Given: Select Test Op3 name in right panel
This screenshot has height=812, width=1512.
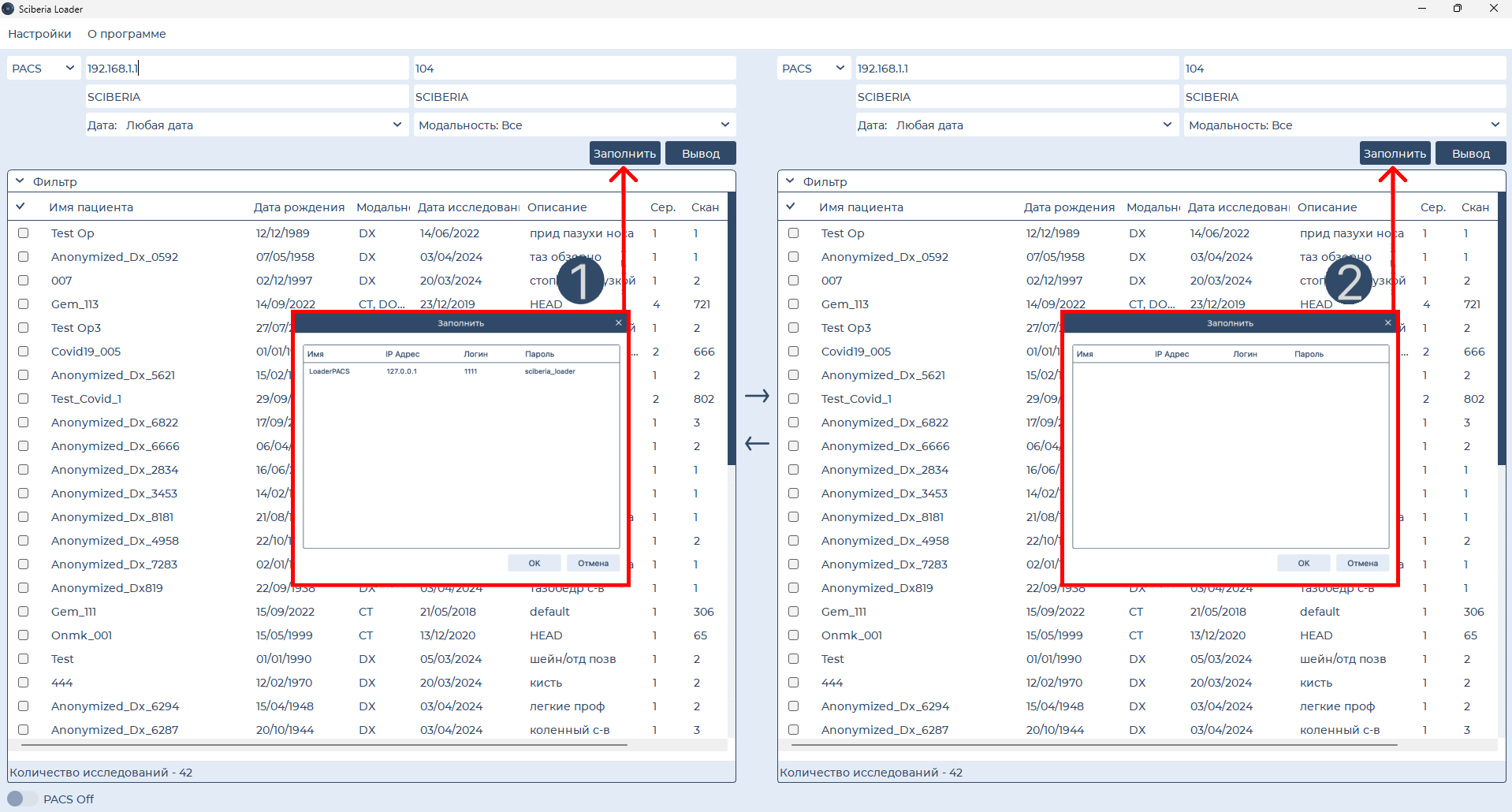Looking at the screenshot, I should point(847,328).
